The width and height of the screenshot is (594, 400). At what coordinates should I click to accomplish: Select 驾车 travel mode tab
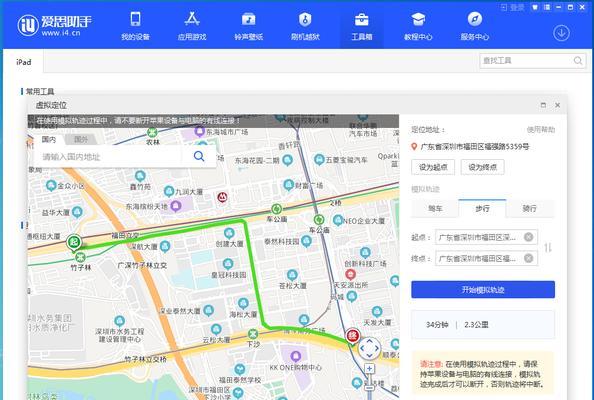coord(435,208)
